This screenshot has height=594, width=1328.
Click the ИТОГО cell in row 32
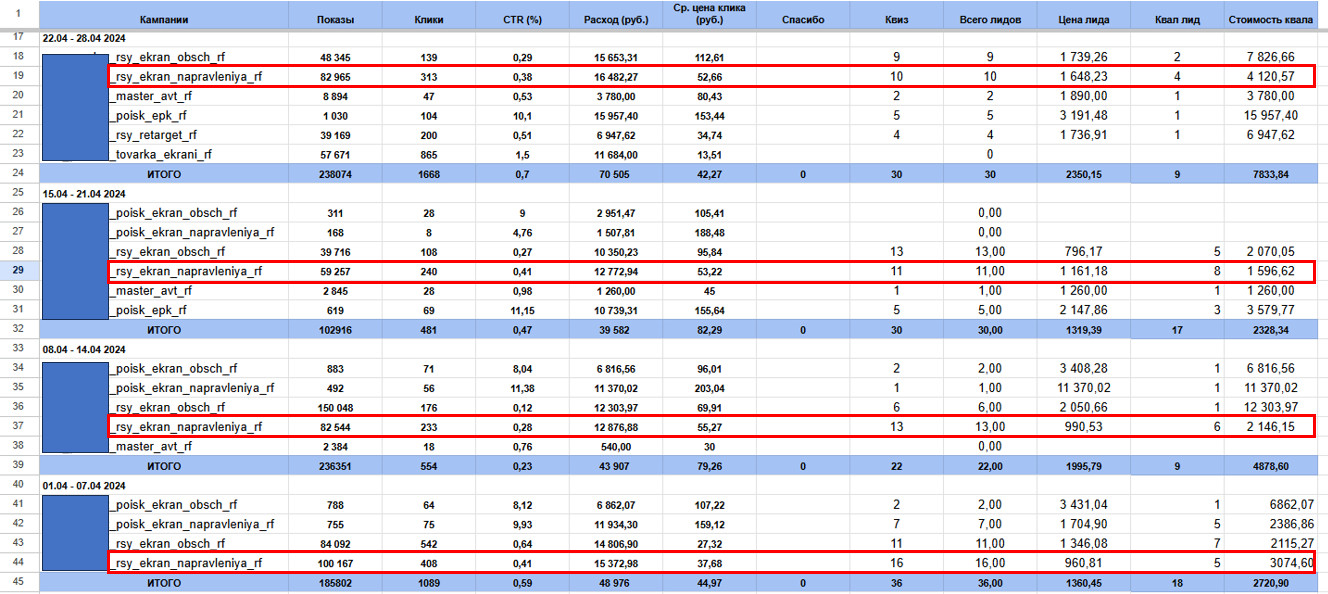coord(164,329)
